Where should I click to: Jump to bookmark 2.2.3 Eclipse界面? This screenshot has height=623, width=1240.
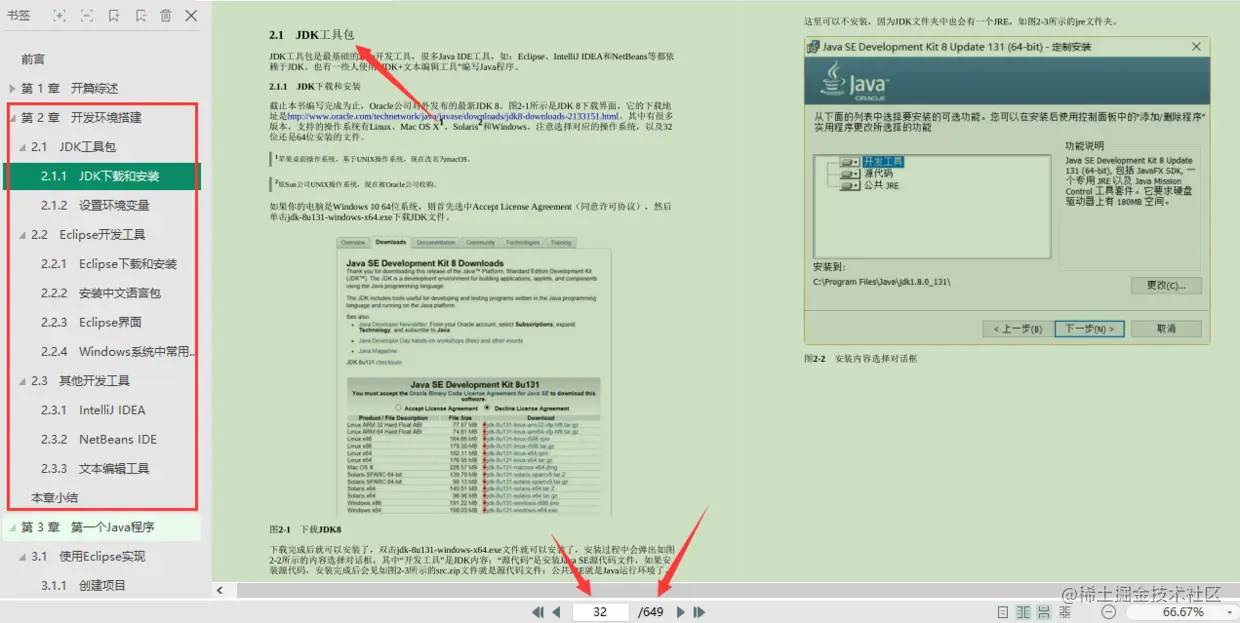click(x=91, y=322)
